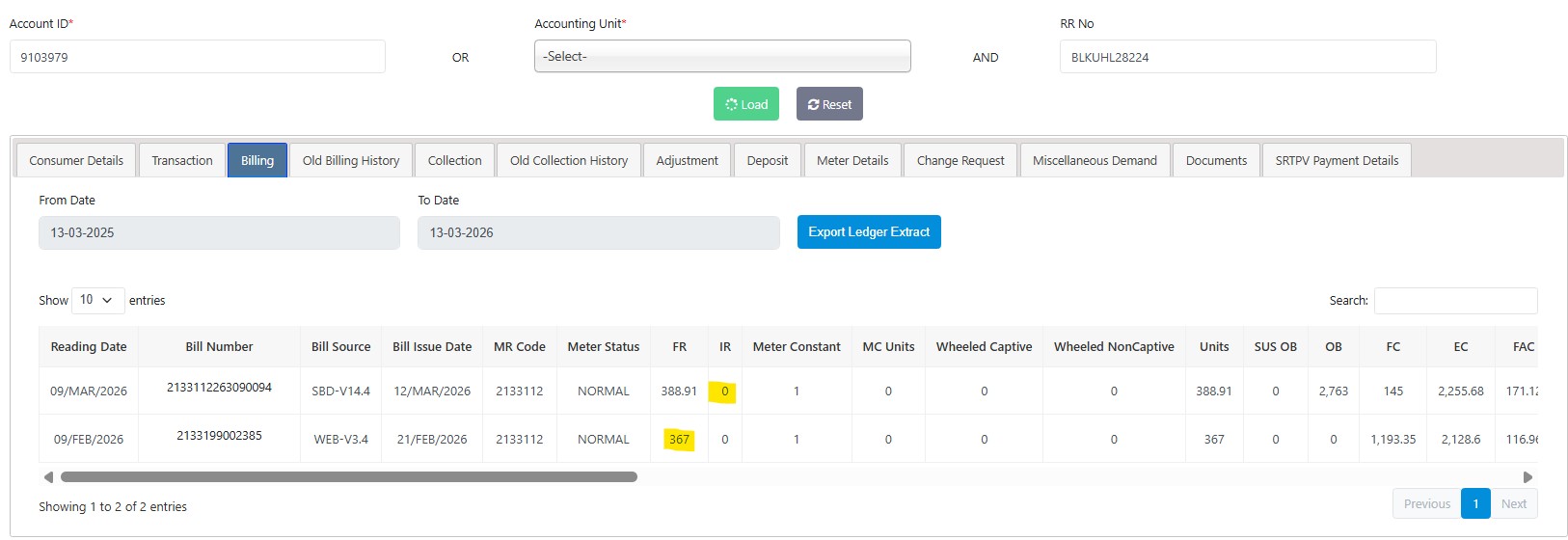
Task: Click the To Date field
Action: (x=598, y=232)
